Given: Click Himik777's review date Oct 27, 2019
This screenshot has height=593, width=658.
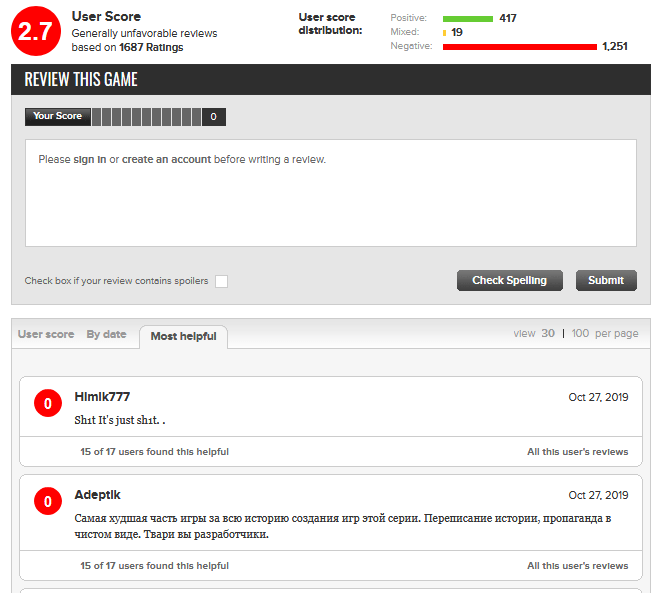Looking at the screenshot, I should coord(598,397).
